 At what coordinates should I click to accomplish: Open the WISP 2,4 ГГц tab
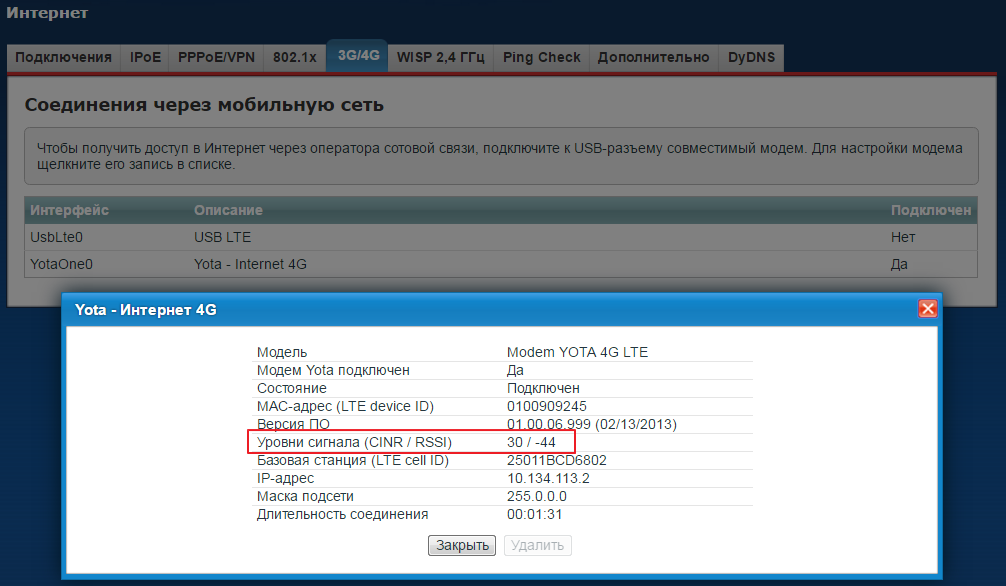441,58
